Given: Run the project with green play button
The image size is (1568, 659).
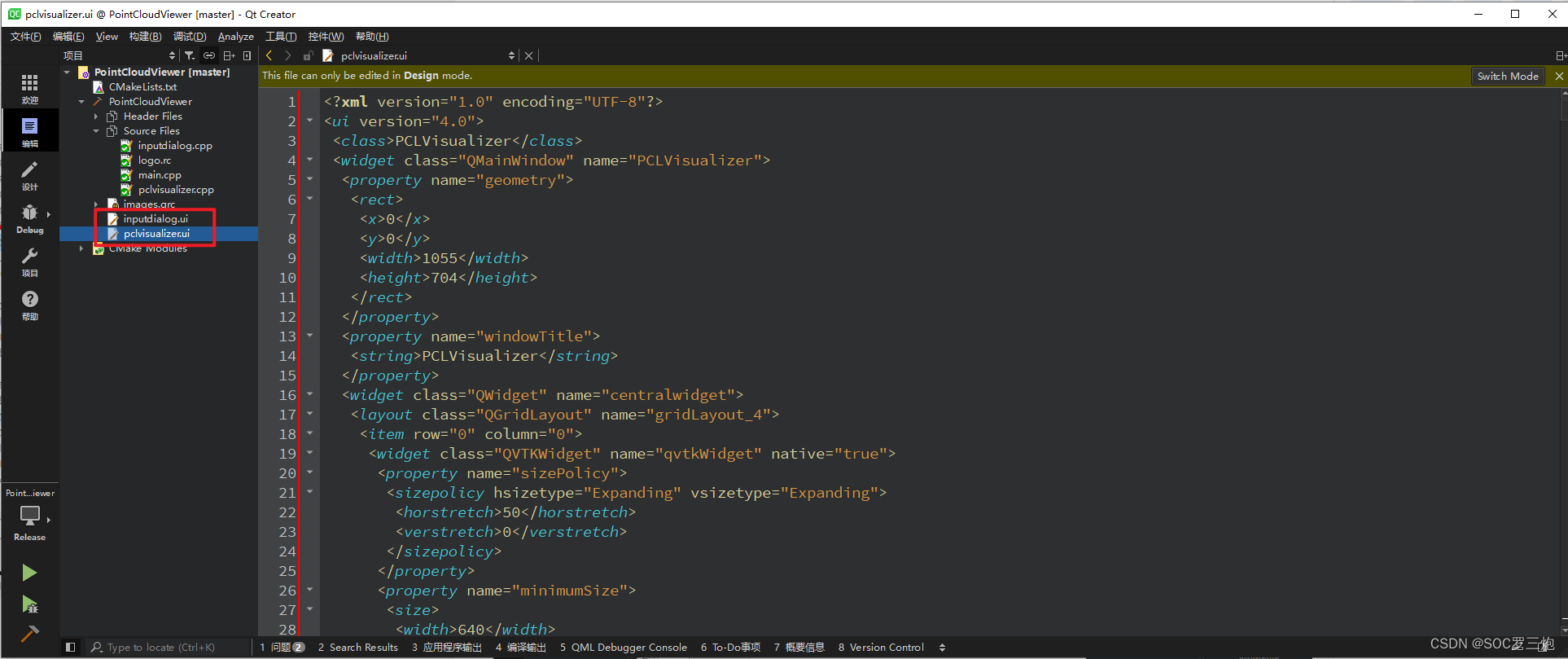Looking at the screenshot, I should (29, 573).
